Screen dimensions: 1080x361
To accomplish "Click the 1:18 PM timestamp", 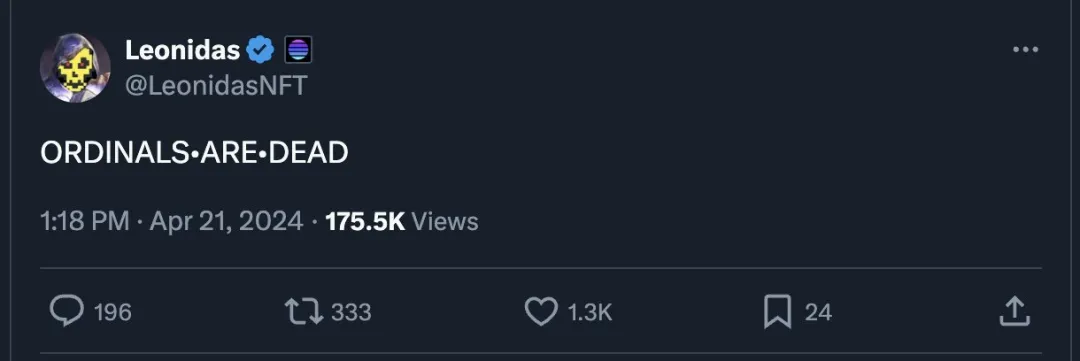I will [x=85, y=222].
